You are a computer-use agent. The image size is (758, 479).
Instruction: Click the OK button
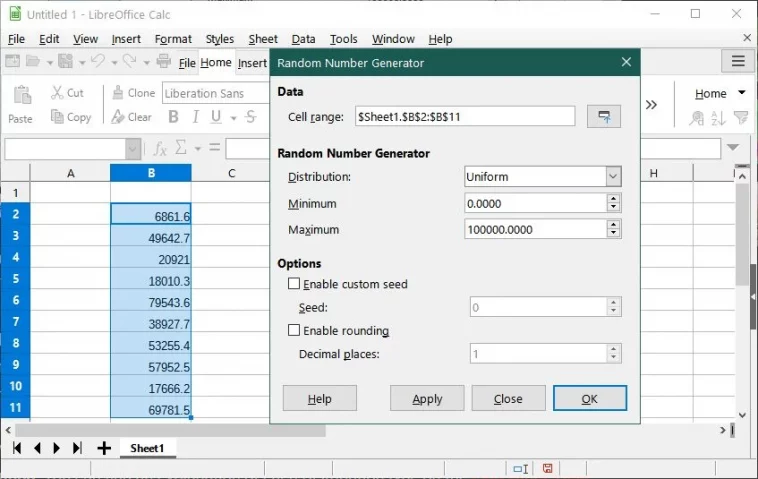pyautogui.click(x=590, y=398)
